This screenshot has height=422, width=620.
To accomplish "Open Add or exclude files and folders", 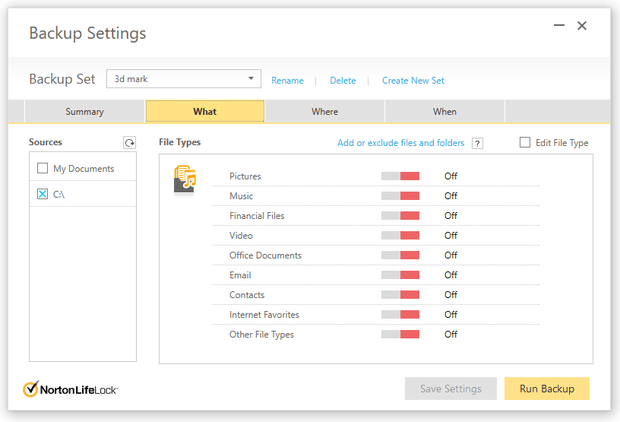I will pos(400,143).
